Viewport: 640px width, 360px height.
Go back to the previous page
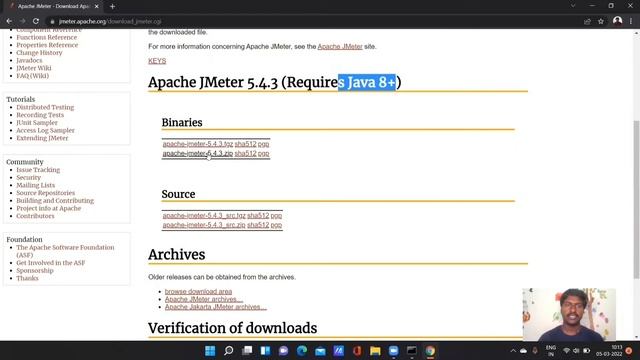coord(9,21)
